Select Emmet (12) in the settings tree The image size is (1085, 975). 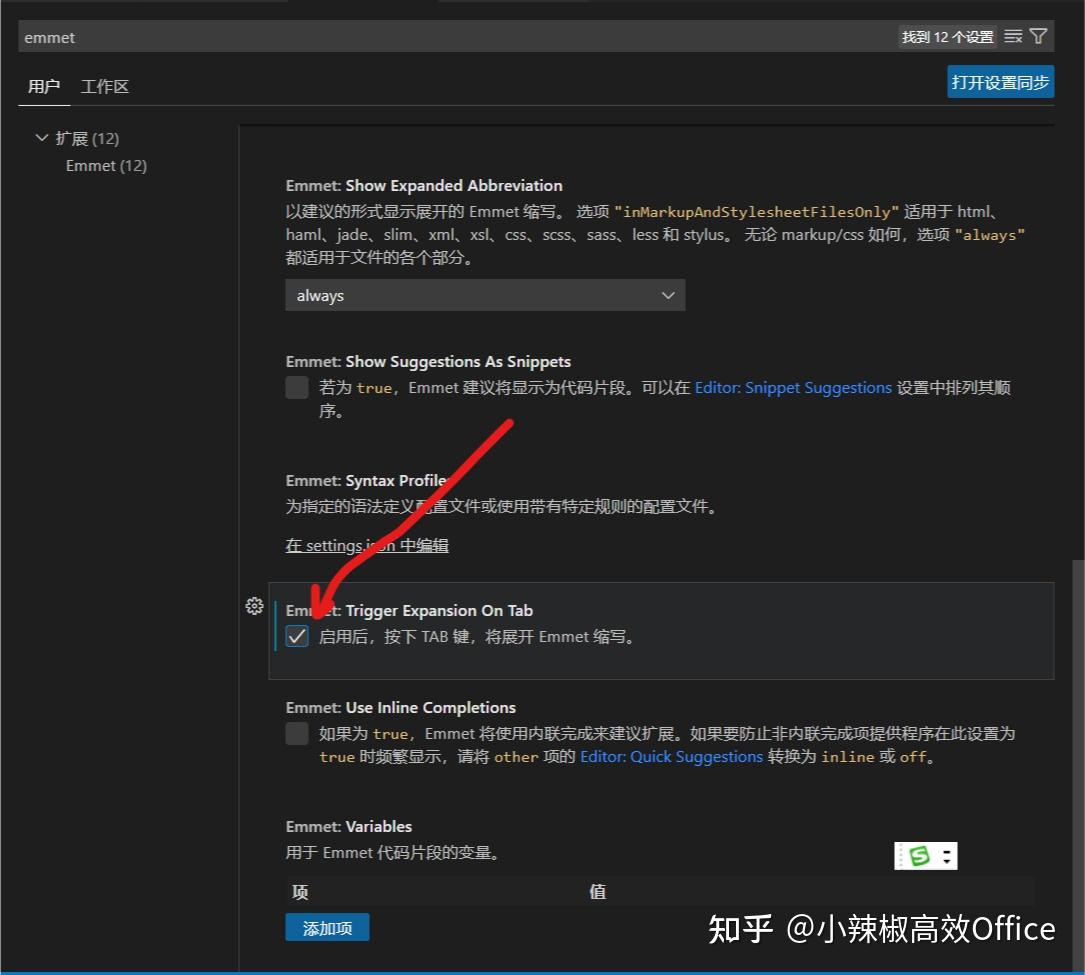tap(105, 165)
